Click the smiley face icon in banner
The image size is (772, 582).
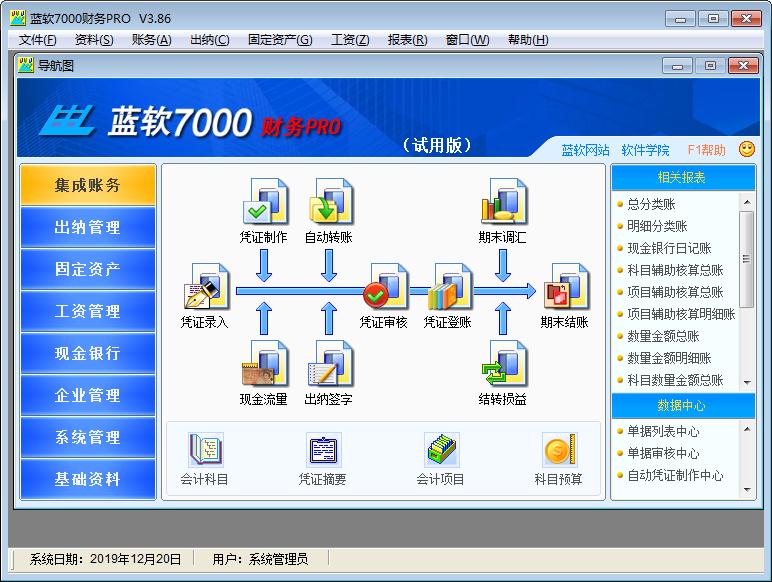pyautogui.click(x=746, y=149)
